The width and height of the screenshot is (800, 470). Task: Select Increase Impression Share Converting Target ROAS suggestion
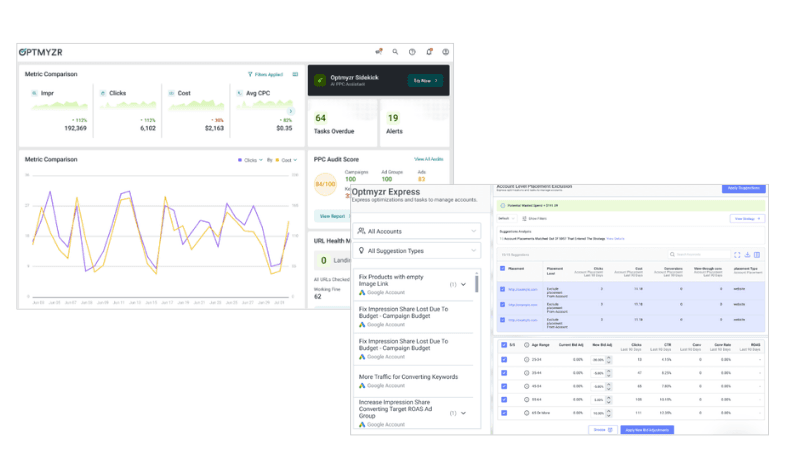(414, 413)
